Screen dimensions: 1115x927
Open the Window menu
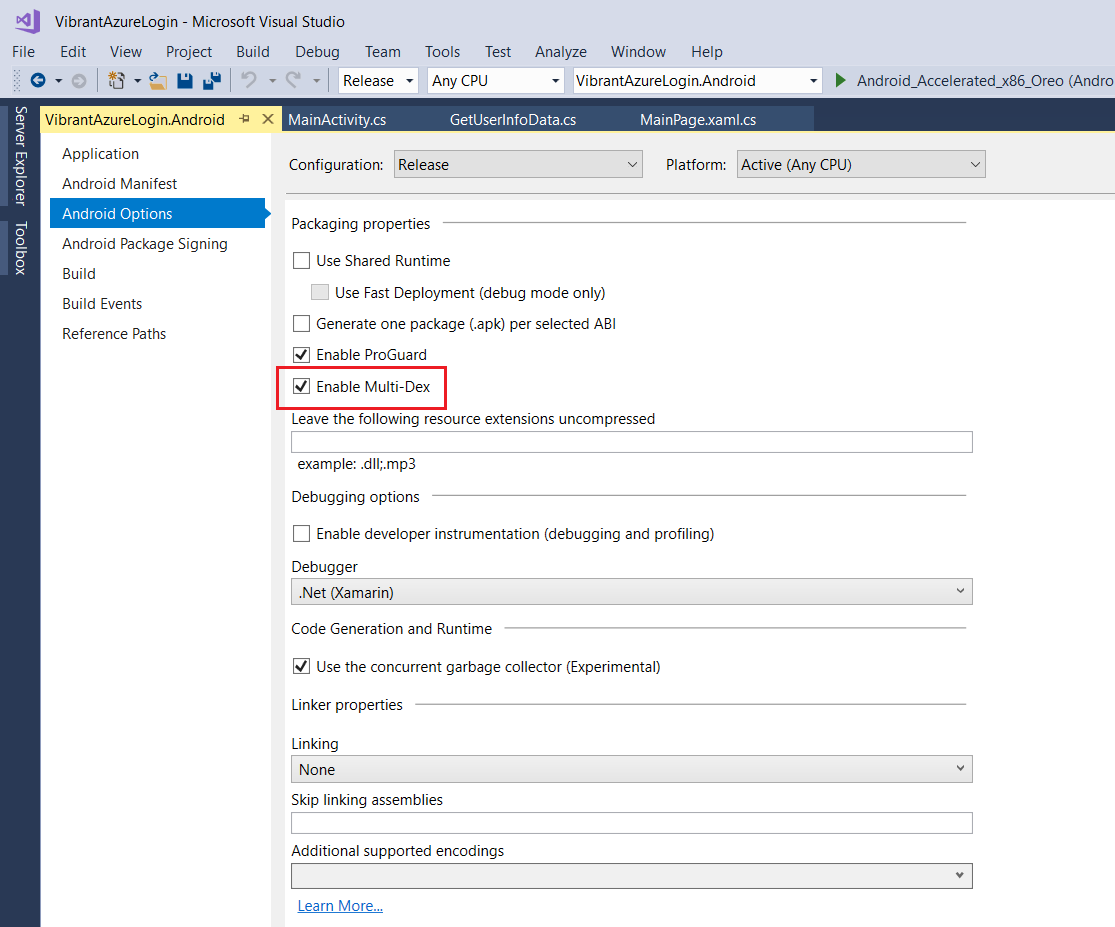coord(638,52)
